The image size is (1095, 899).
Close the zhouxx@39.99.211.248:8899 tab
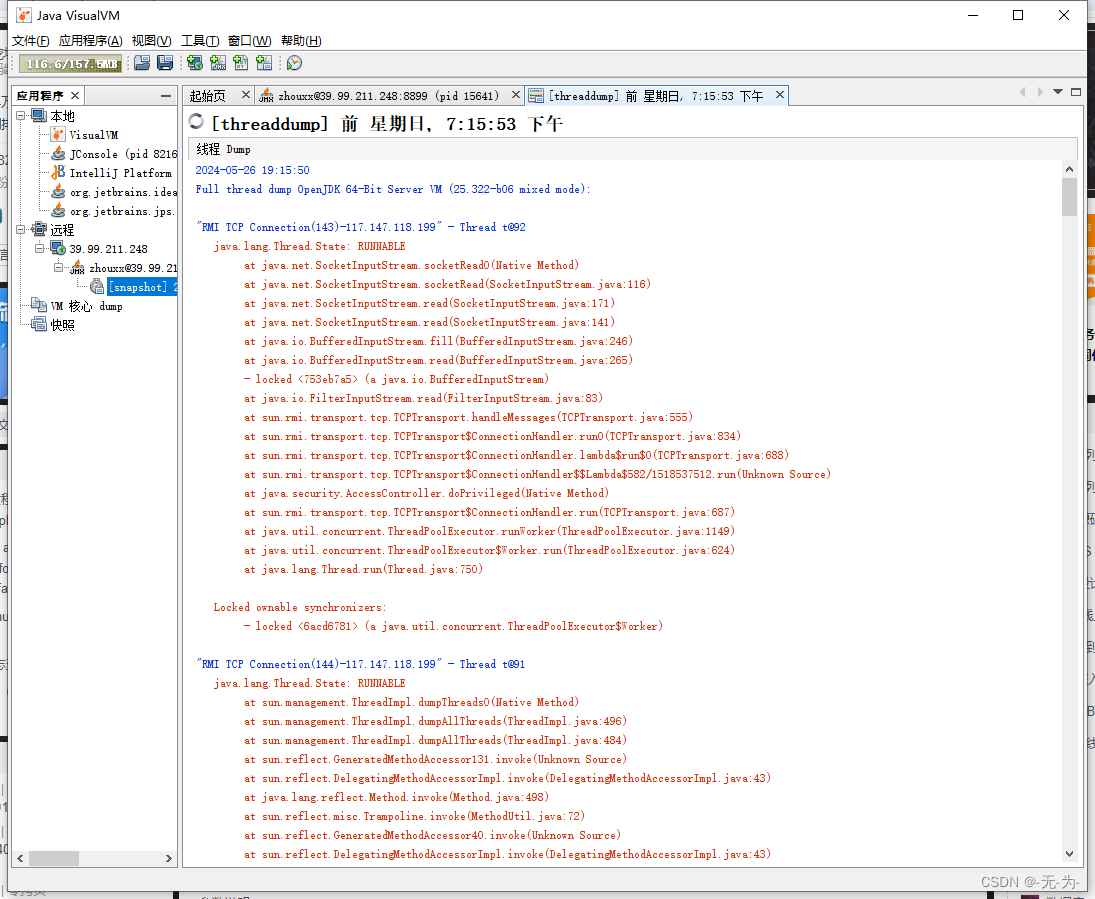click(516, 95)
